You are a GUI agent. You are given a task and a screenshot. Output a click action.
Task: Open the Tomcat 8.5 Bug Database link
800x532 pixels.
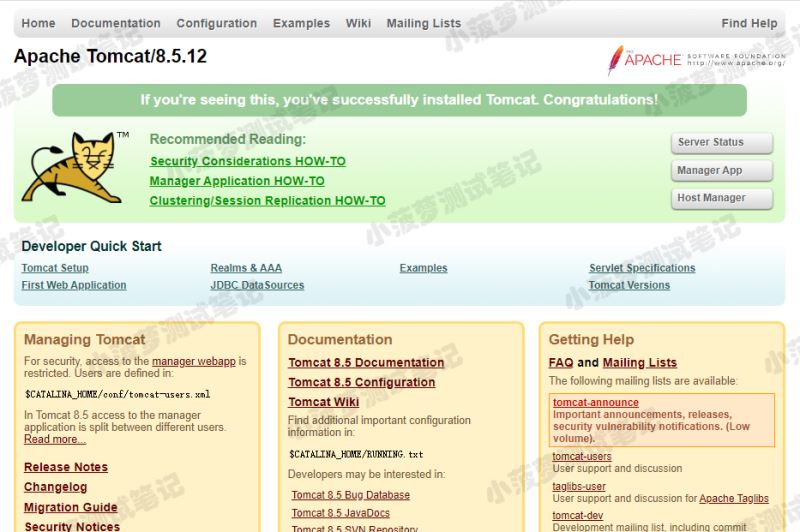351,495
